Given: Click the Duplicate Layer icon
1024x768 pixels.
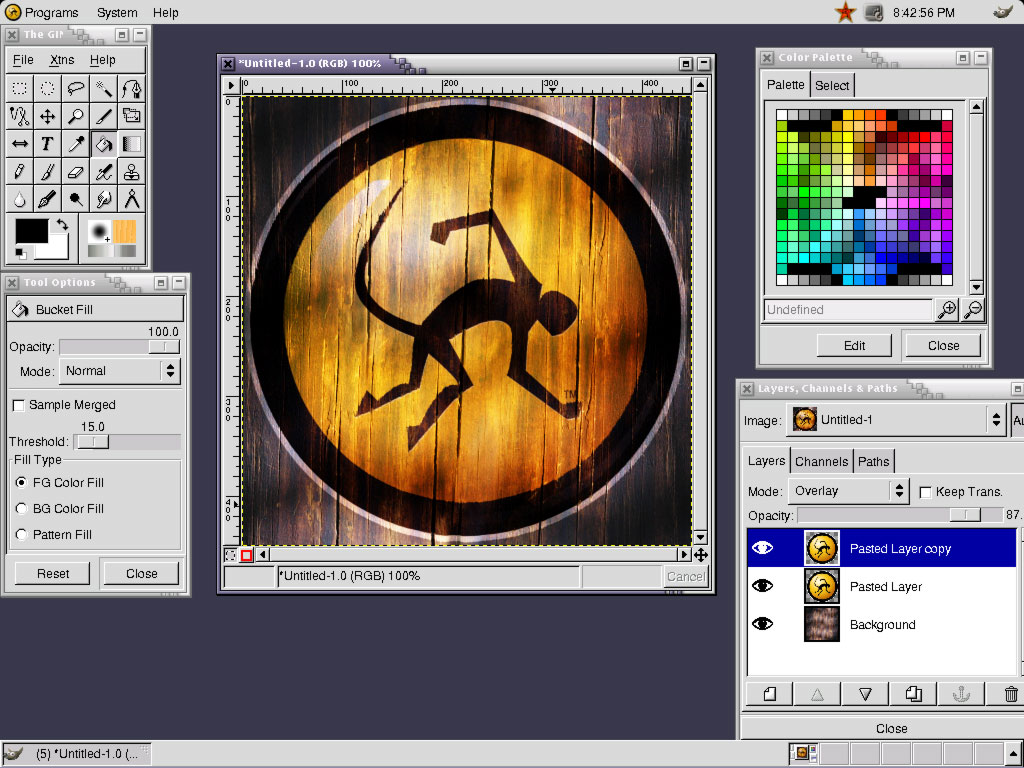Looking at the screenshot, I should point(913,694).
